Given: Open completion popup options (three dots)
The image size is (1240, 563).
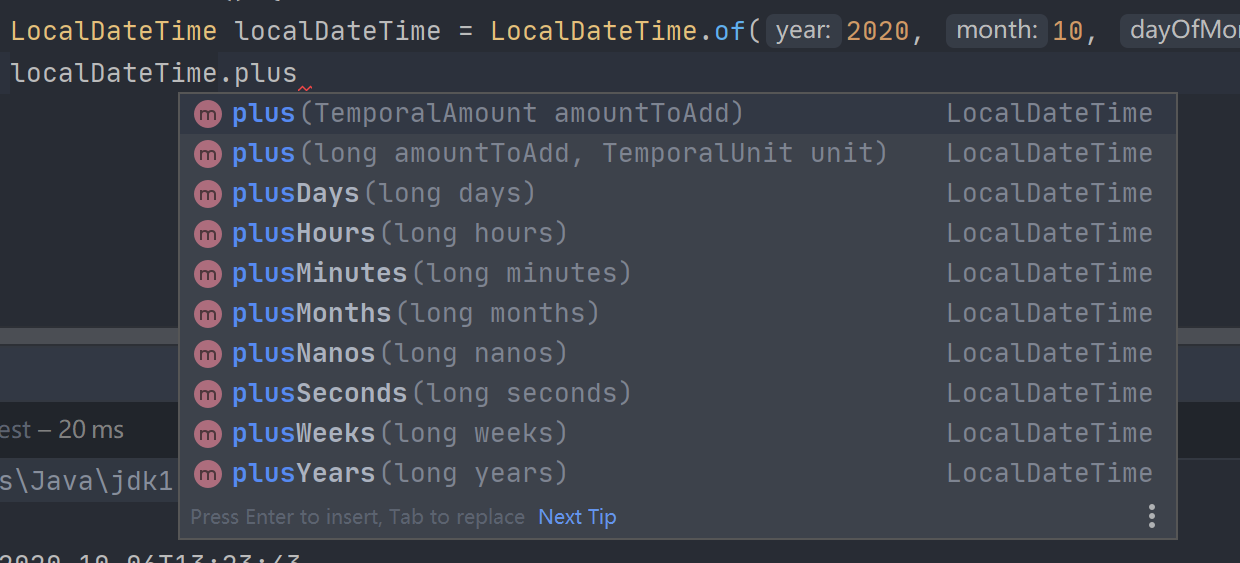Looking at the screenshot, I should tap(1152, 516).
